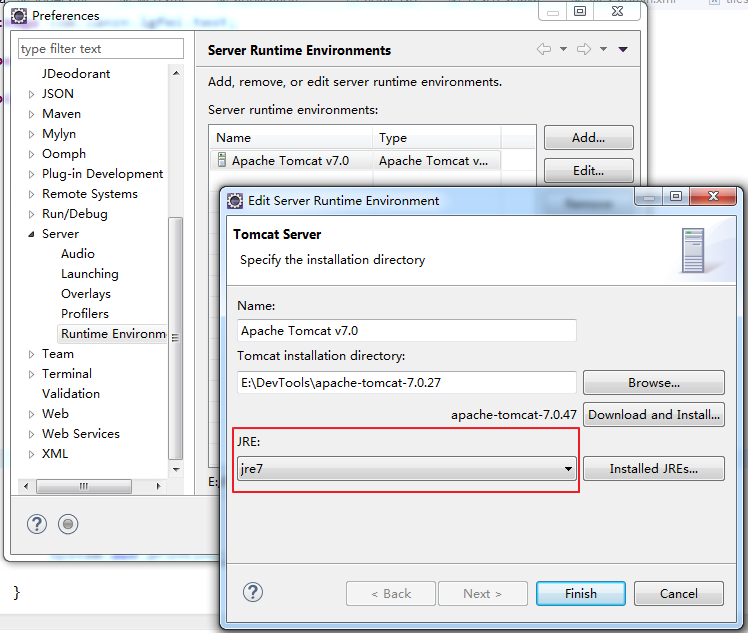Click the tree horizontal scrollbar thumb

pyautogui.click(x=84, y=486)
